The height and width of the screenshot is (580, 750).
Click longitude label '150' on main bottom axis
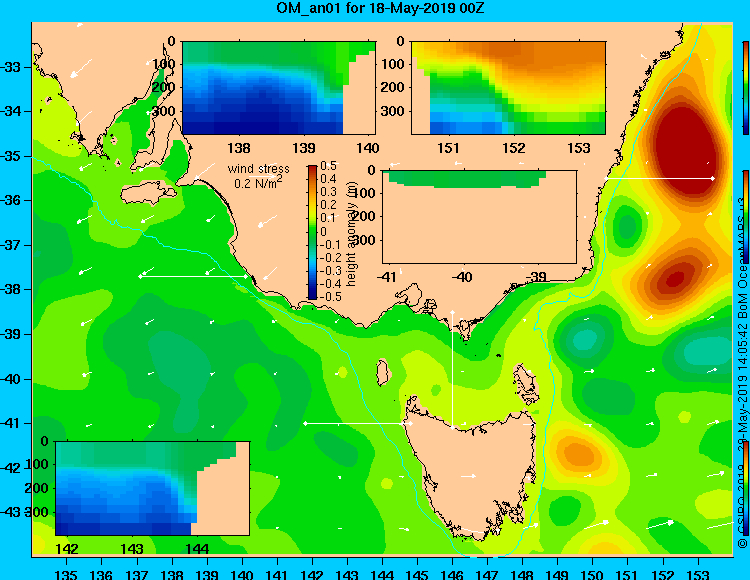click(593, 574)
